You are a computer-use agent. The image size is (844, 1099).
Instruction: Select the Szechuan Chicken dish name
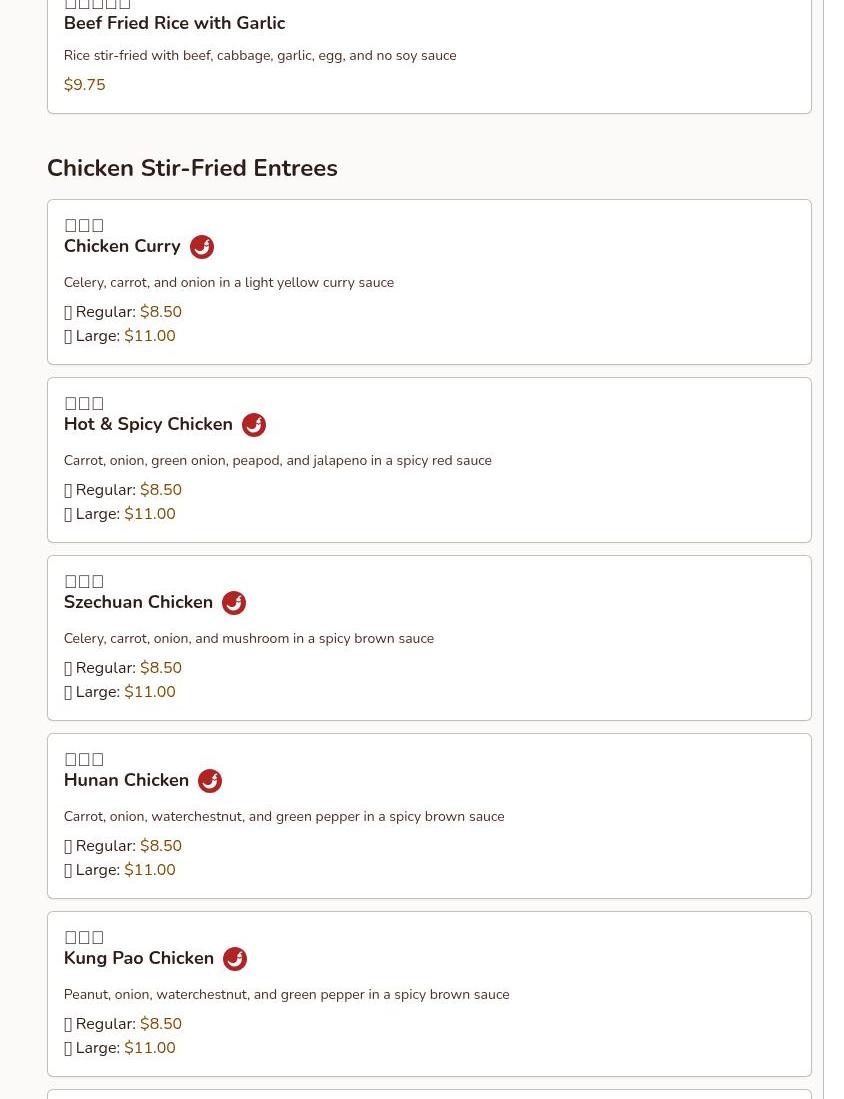138,602
